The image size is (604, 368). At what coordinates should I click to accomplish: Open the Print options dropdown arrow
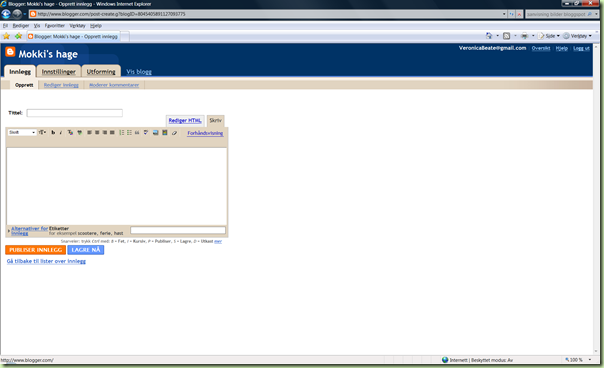tap(533, 36)
